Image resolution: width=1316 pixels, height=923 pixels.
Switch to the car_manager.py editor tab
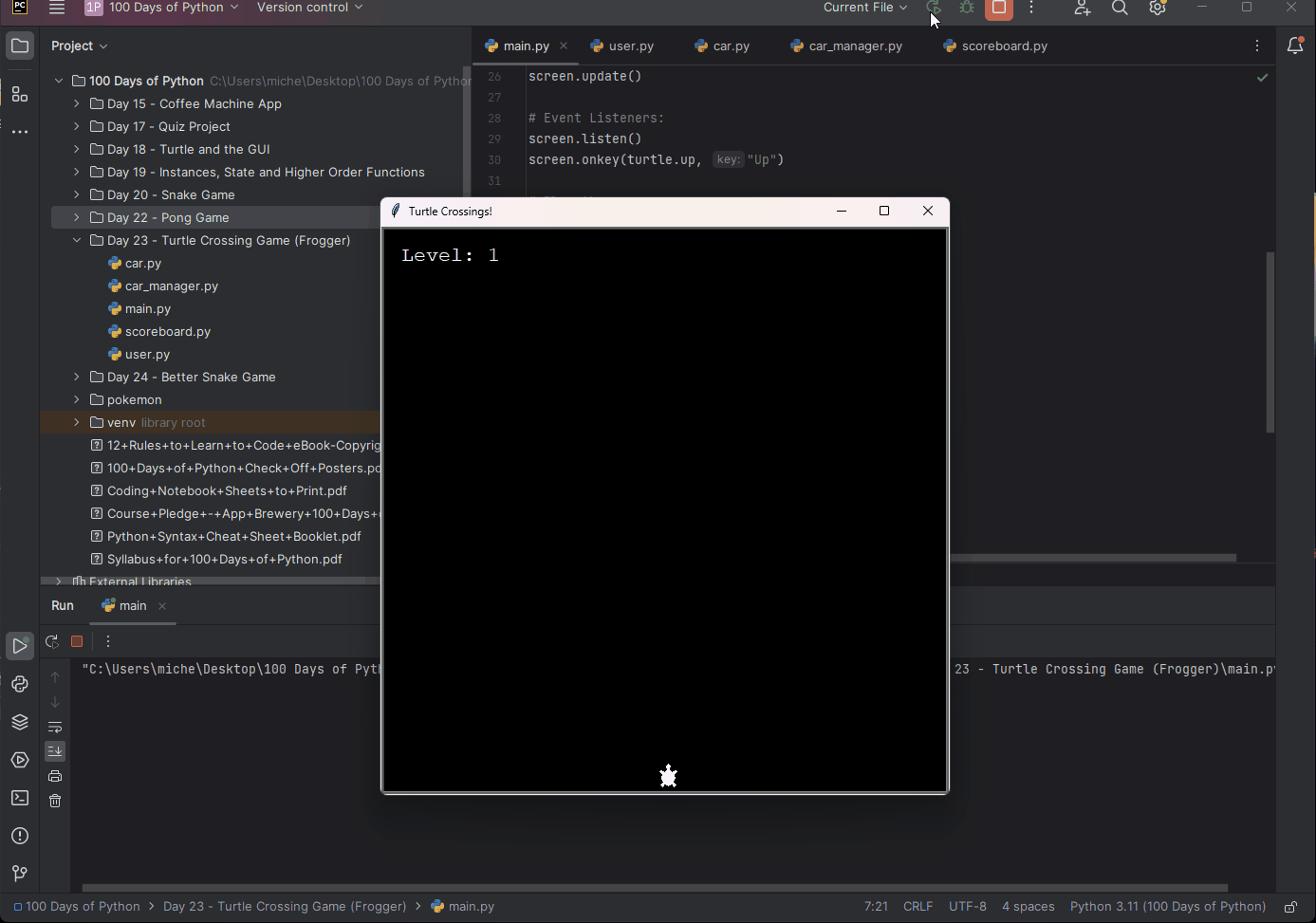855,46
